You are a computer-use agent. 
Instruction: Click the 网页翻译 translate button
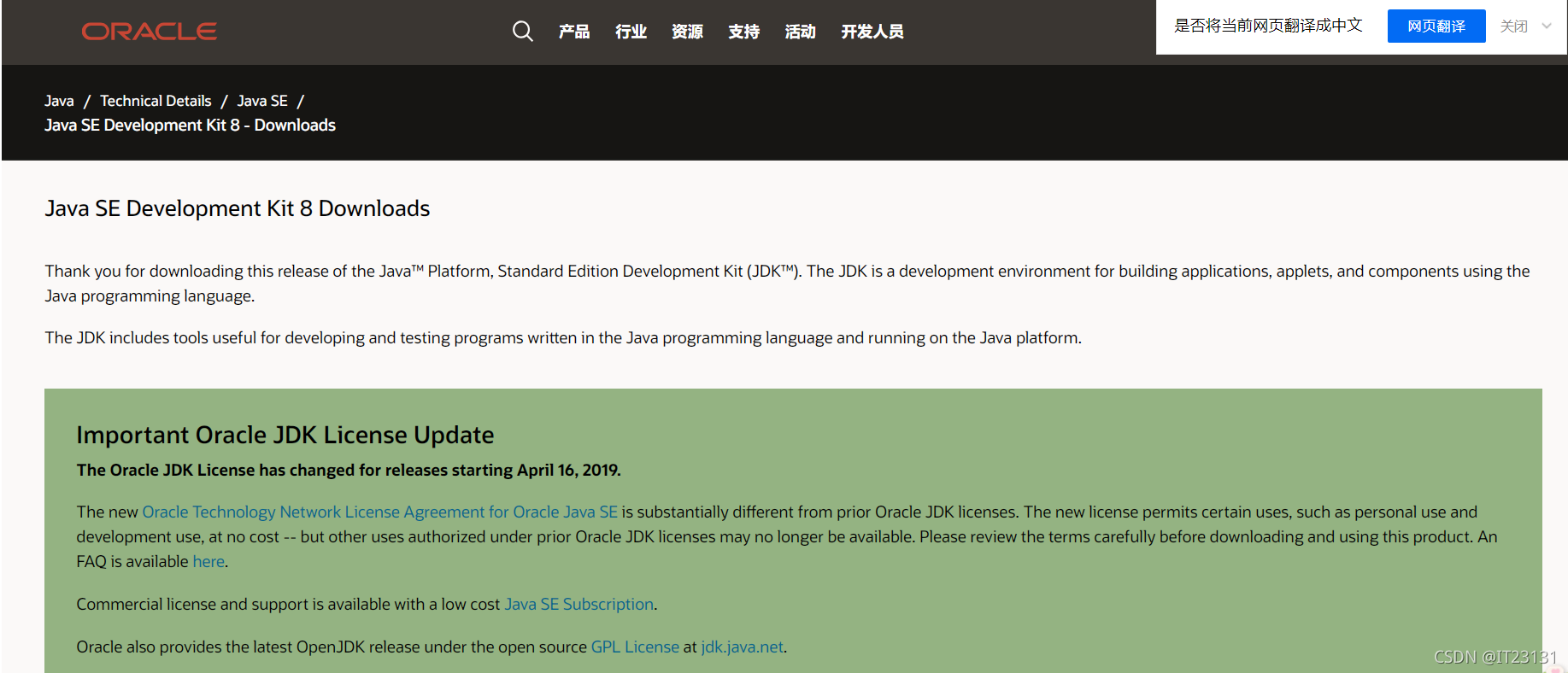[1436, 26]
